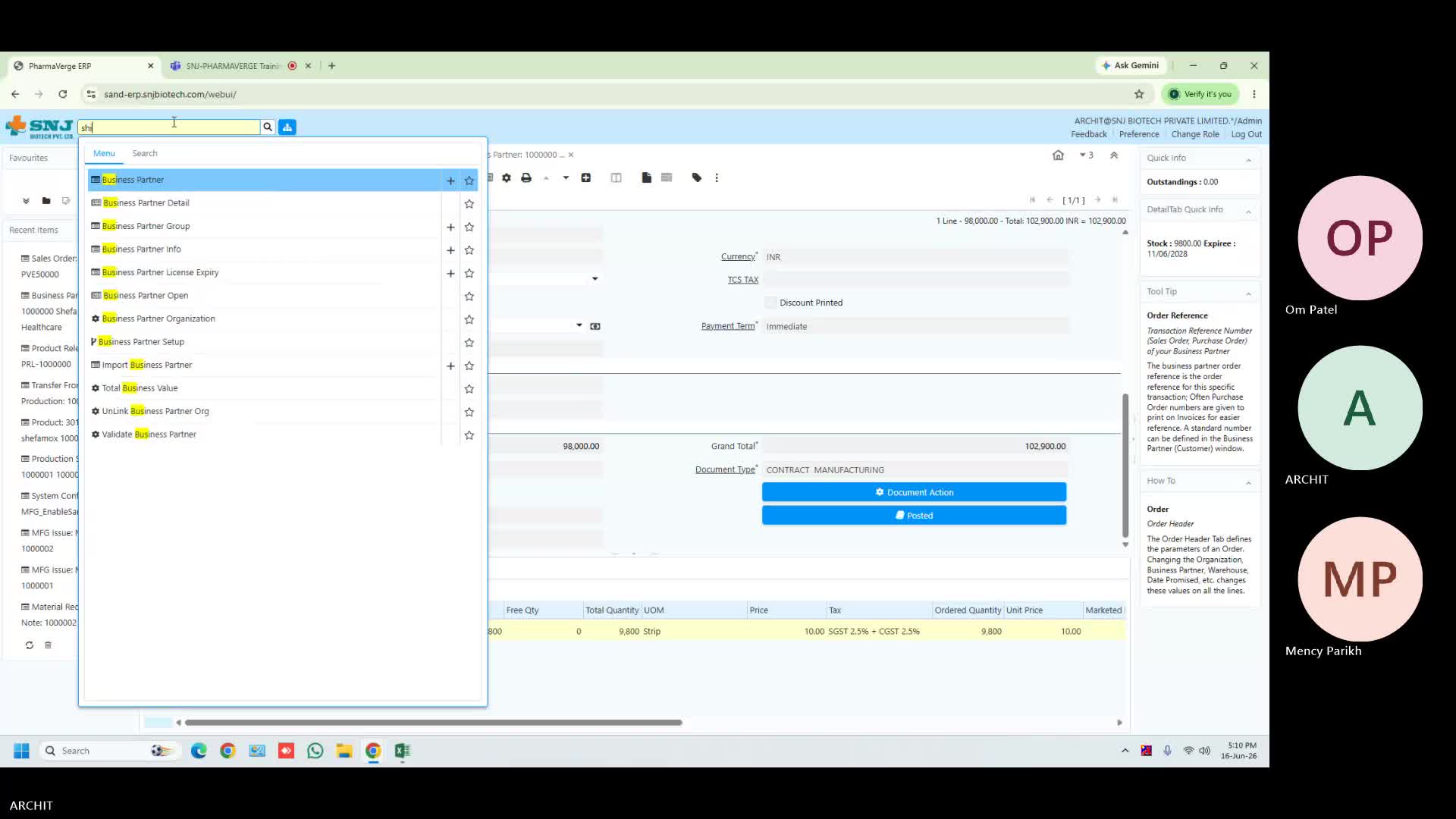
Task: Select the Menu tab in popup
Action: [x=104, y=153]
